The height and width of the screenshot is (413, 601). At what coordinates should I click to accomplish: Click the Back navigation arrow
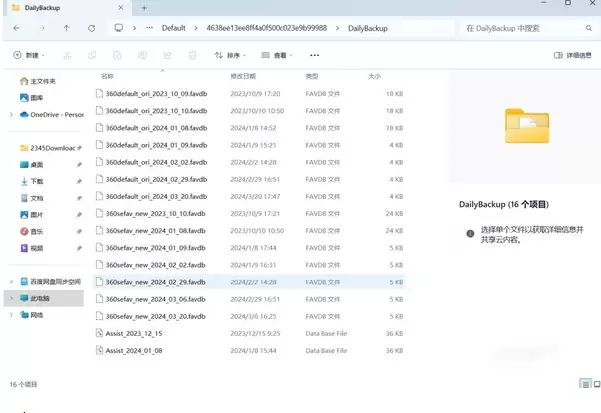17,28
